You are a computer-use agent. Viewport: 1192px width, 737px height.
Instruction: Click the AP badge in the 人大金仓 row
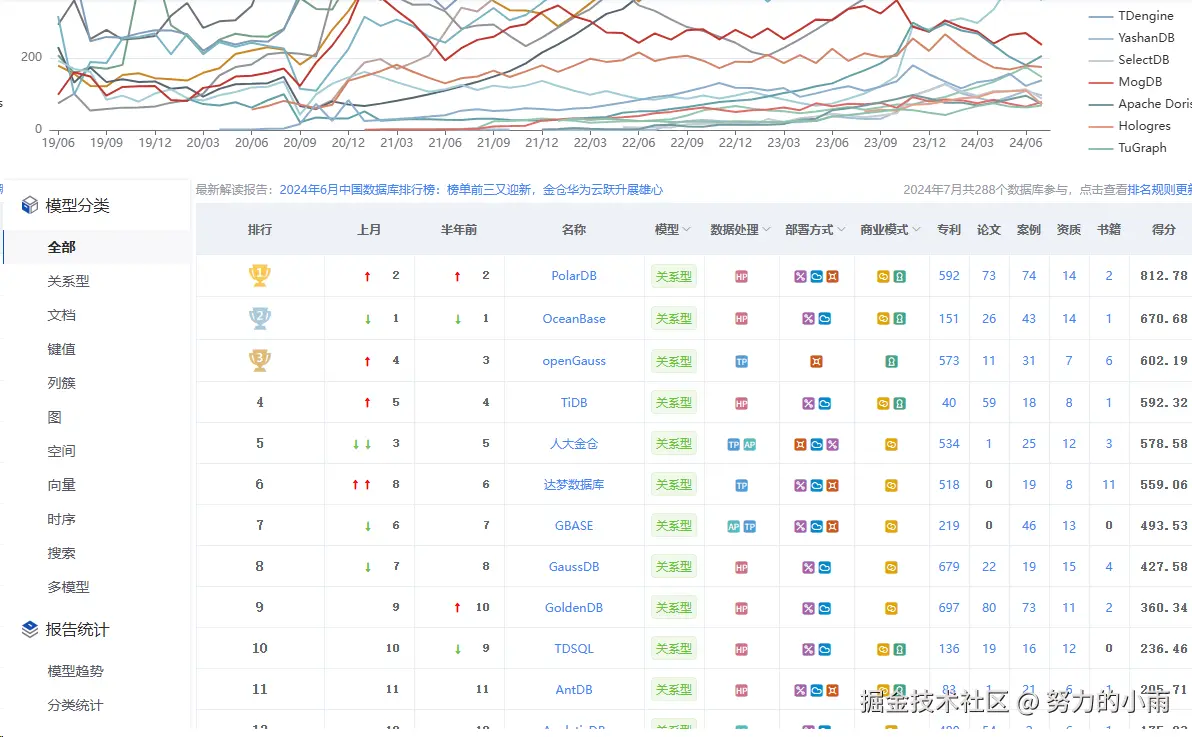750,445
